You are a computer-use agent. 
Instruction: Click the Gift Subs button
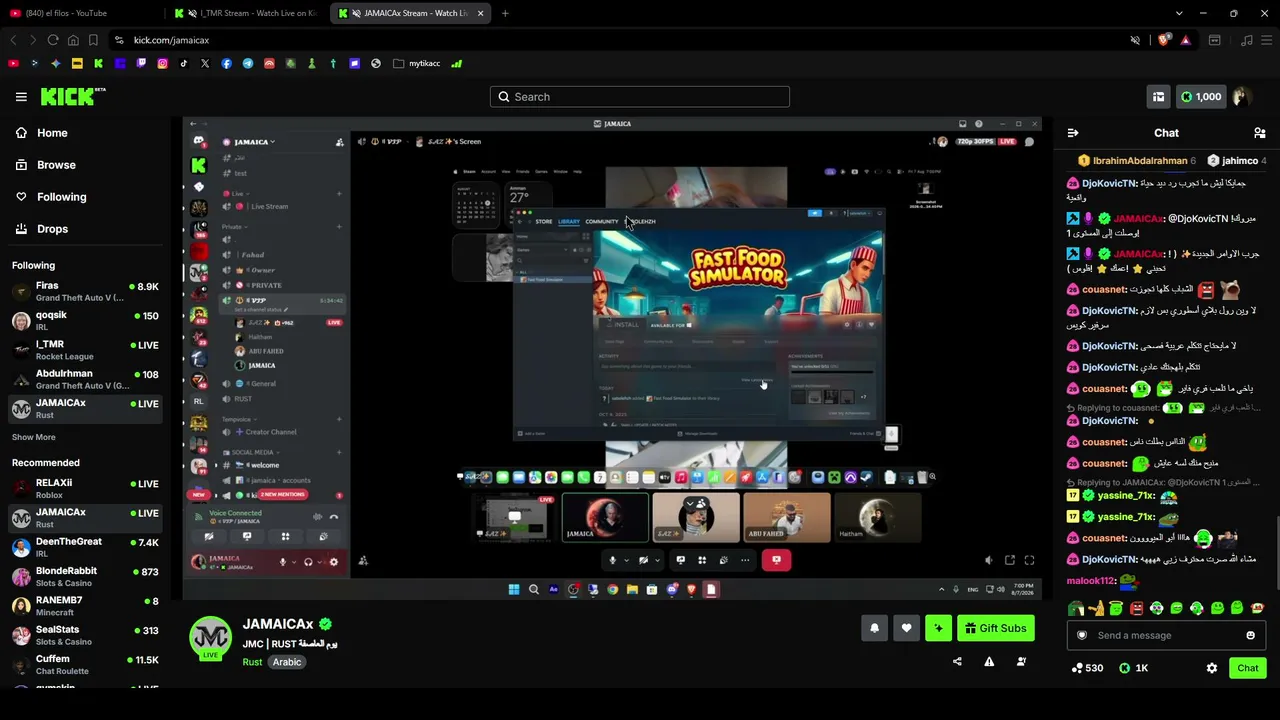[994, 628]
